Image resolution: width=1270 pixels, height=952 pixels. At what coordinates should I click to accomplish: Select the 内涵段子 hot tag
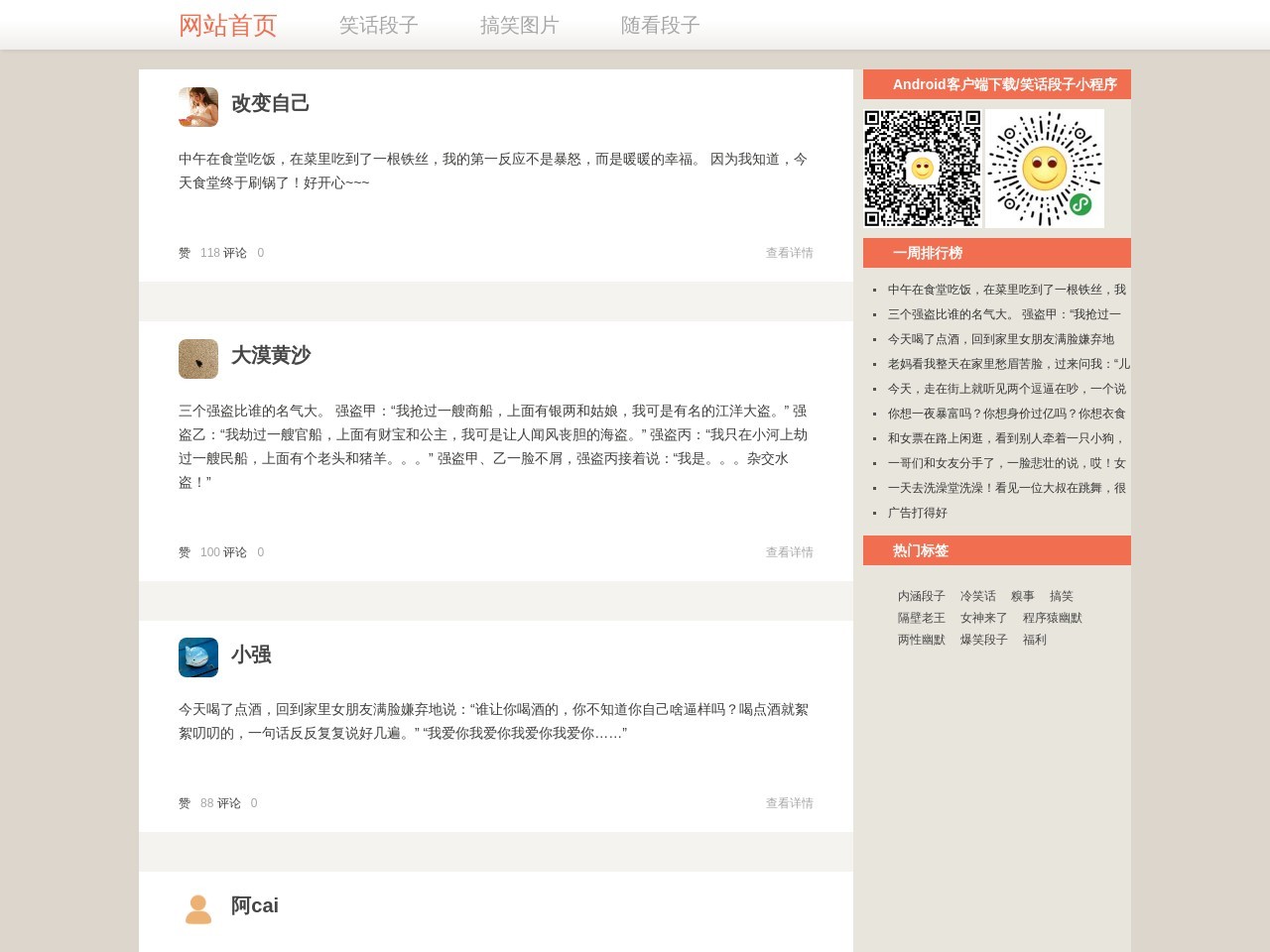pyautogui.click(x=921, y=596)
